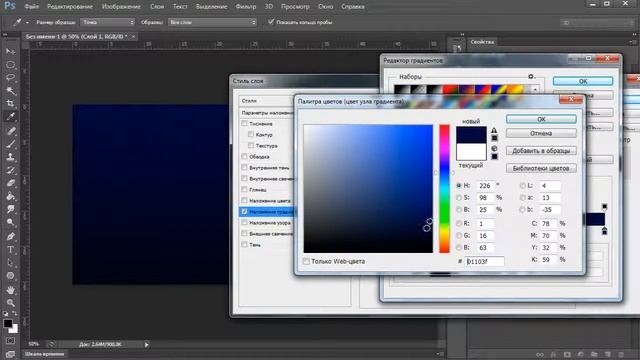This screenshot has height=360, width=640.
Task: Click gradient presets list scroll arrow
Action: point(535,89)
